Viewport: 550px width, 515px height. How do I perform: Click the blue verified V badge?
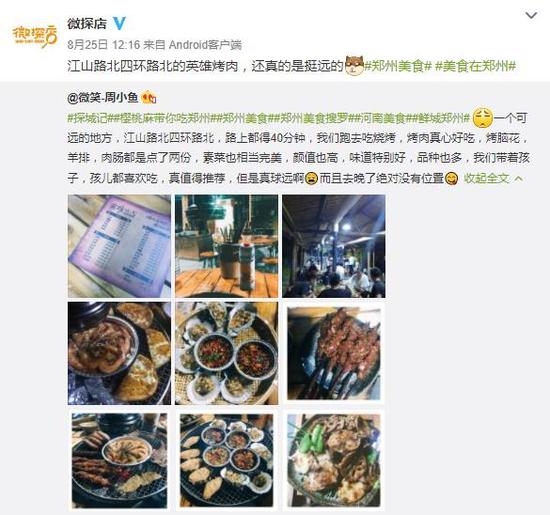[119, 24]
